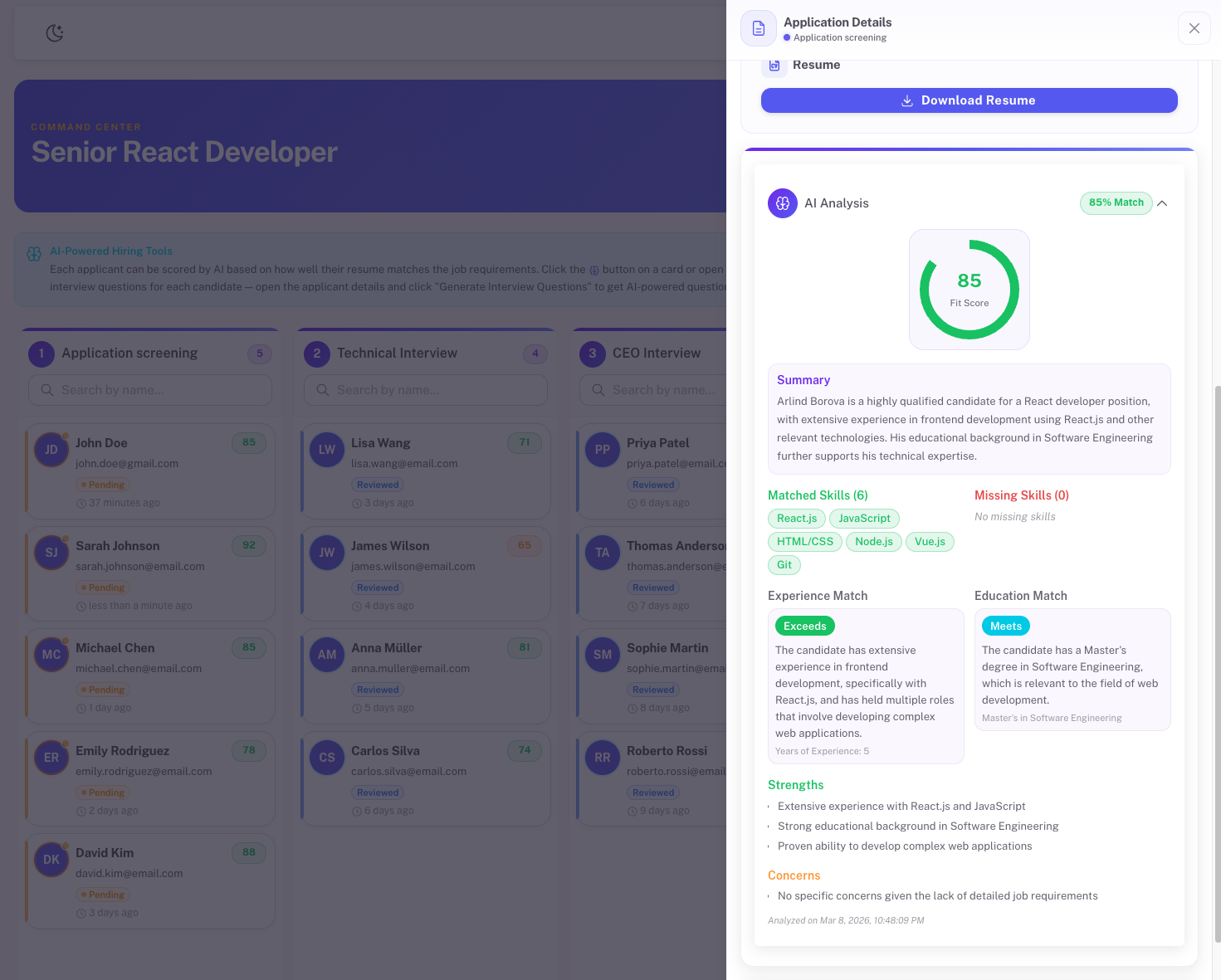Click the 85 Fit Score progress ring
This screenshot has height=980, width=1221.
tap(969, 290)
